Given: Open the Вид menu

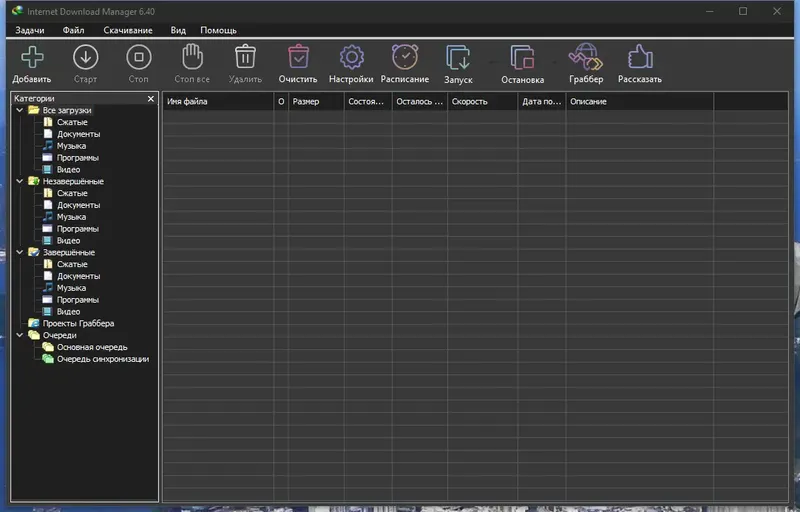Looking at the screenshot, I should pos(178,30).
